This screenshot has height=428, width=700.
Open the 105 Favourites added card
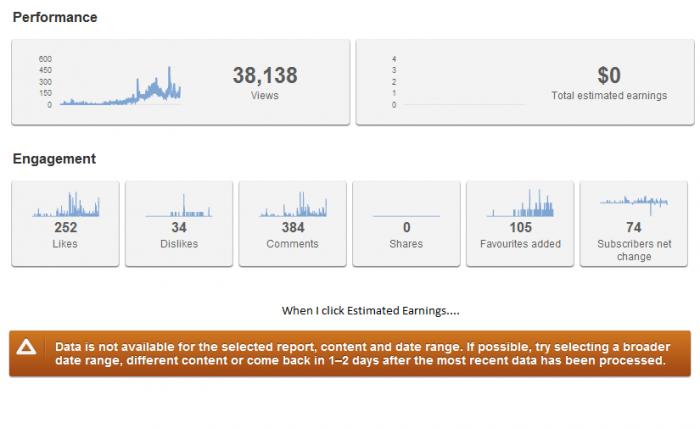[520, 224]
